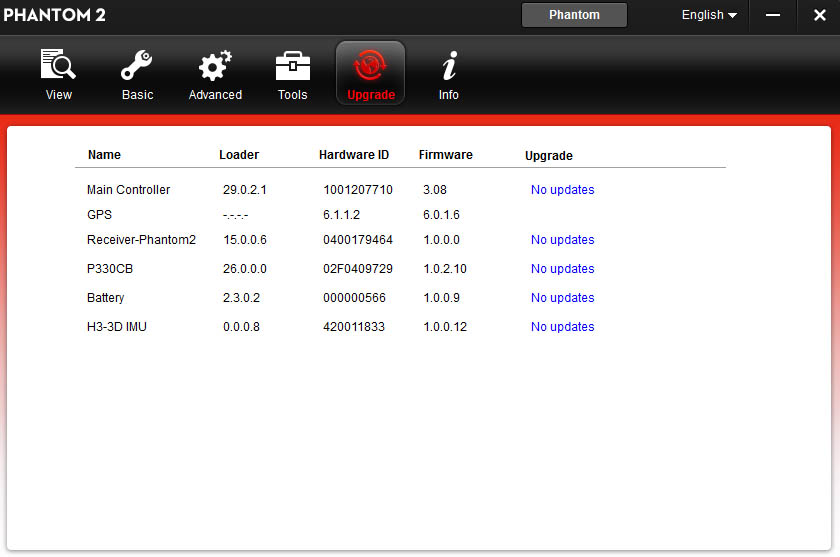Click the Loader column header
Image resolution: width=840 pixels, height=557 pixels.
[239, 155]
